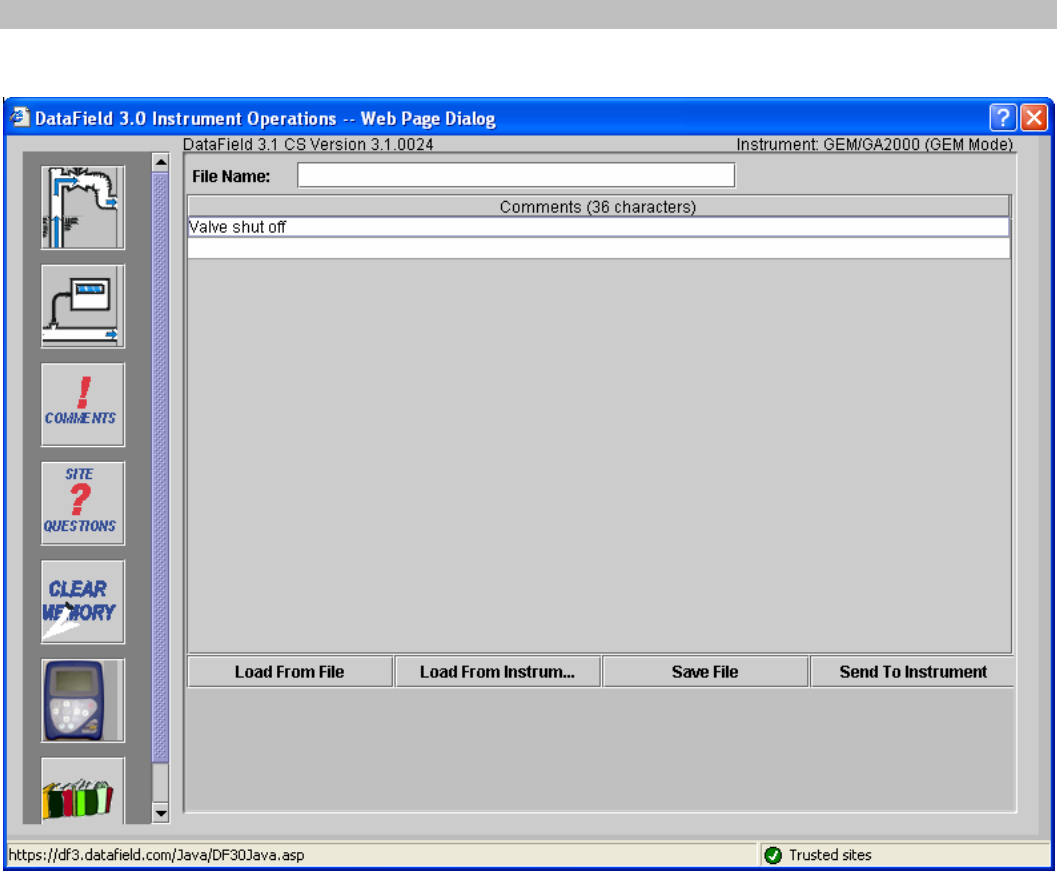Click the Send To Instrument button
Image resolution: width=1057 pixels, height=871 pixels.
click(x=913, y=671)
